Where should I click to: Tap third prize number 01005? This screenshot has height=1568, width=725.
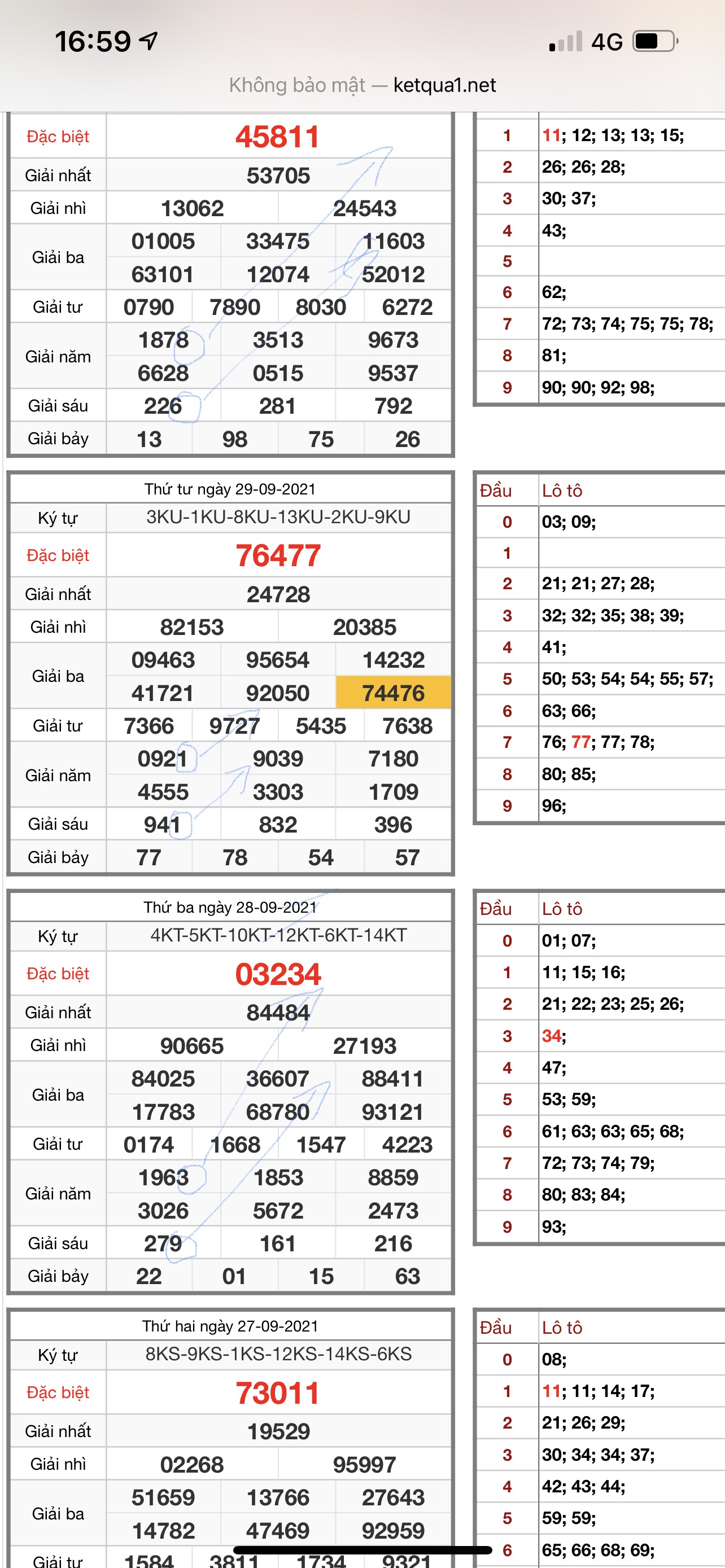163,242
